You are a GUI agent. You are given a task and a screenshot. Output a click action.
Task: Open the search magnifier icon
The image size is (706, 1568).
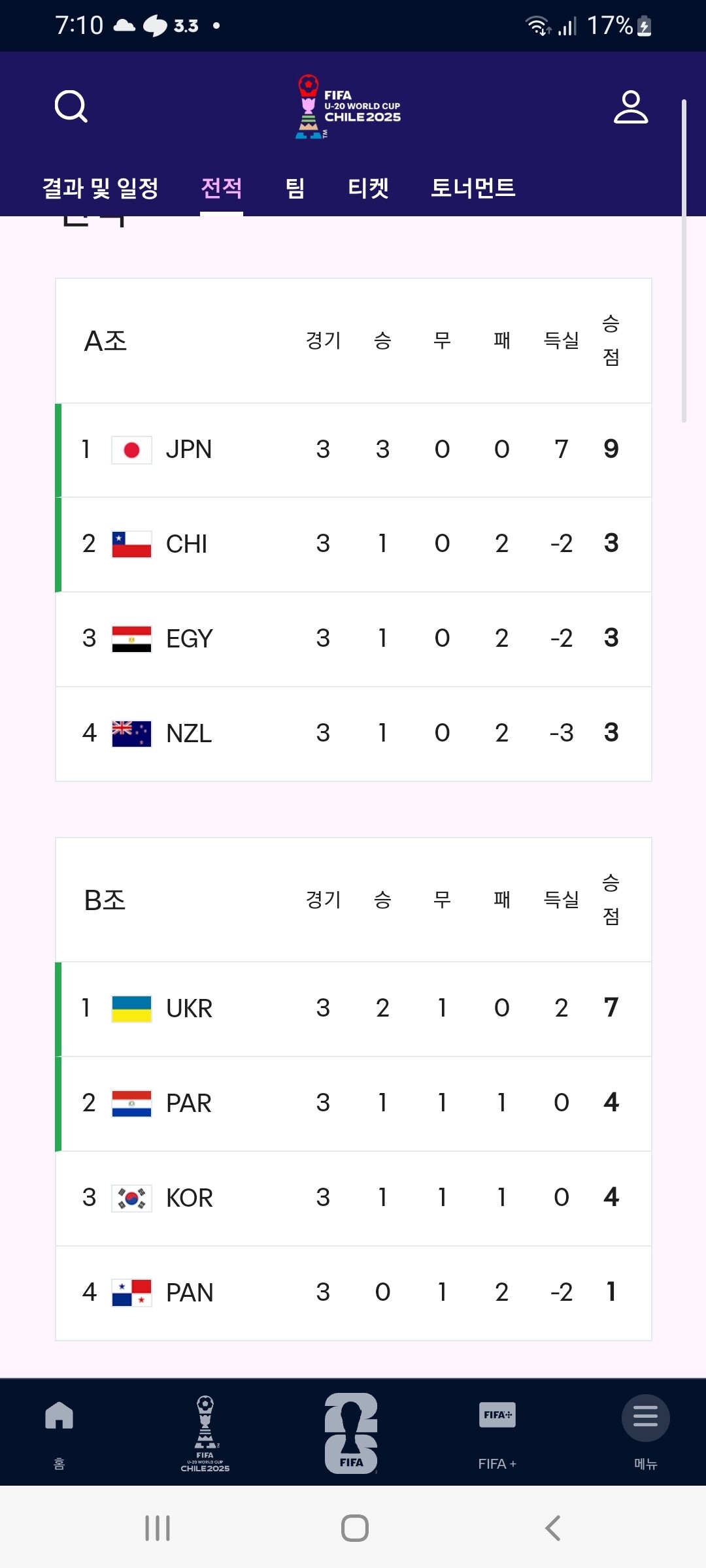71,106
